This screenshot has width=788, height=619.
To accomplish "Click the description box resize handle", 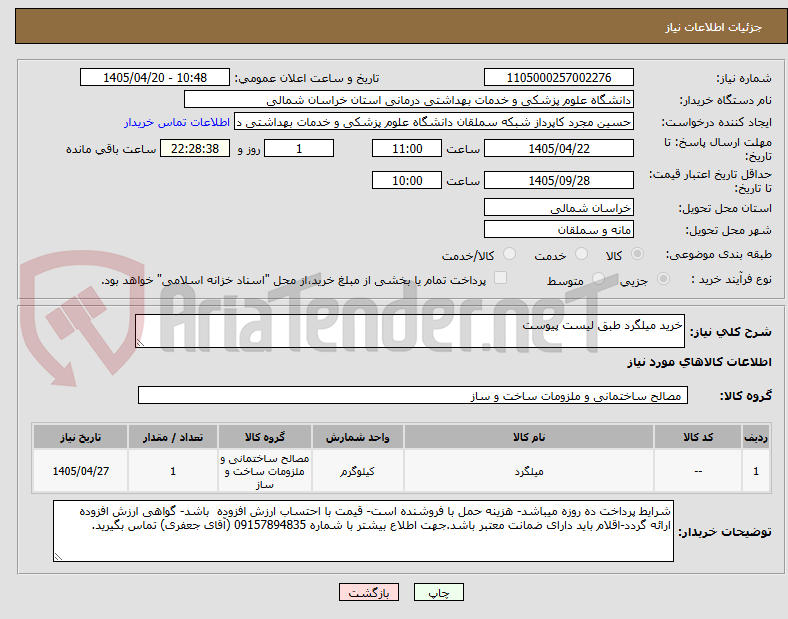I will tap(141, 342).
